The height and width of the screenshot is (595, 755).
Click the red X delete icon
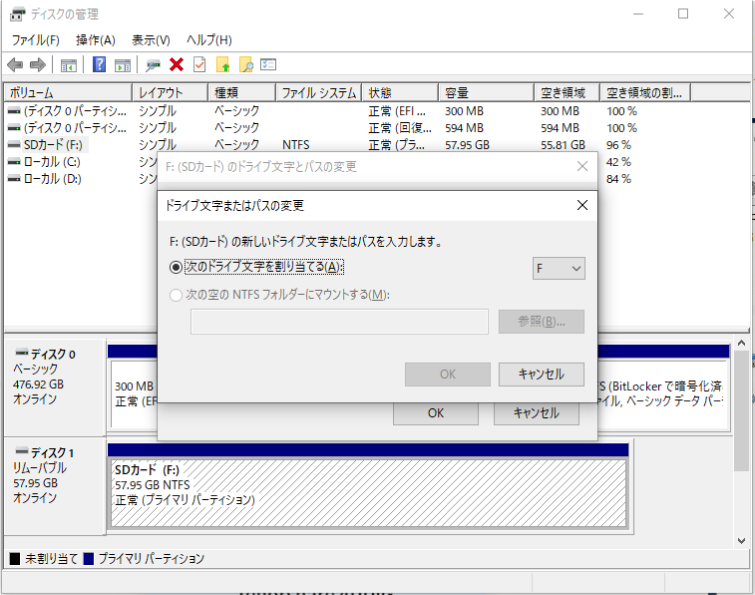(176, 65)
